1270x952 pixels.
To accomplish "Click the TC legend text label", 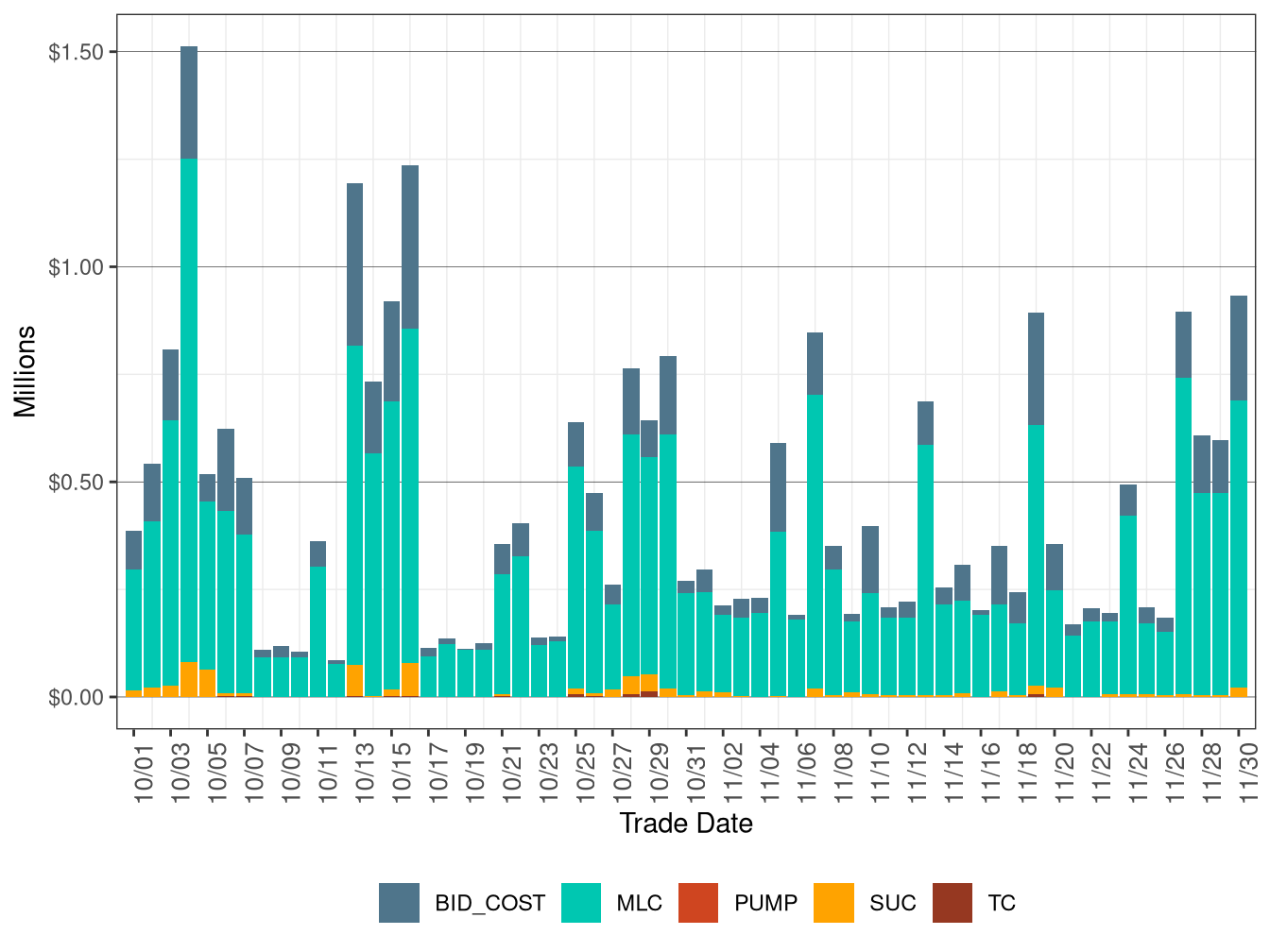I will point(1000,903).
